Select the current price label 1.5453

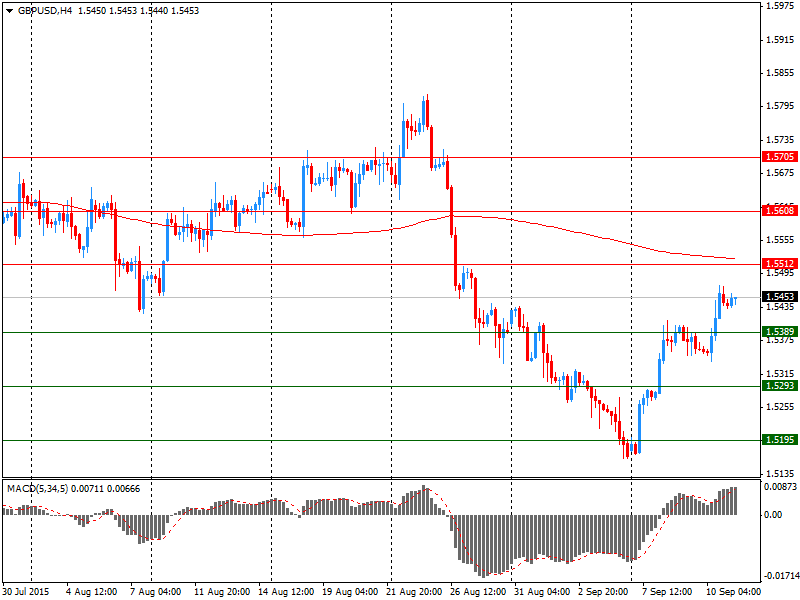click(780, 296)
